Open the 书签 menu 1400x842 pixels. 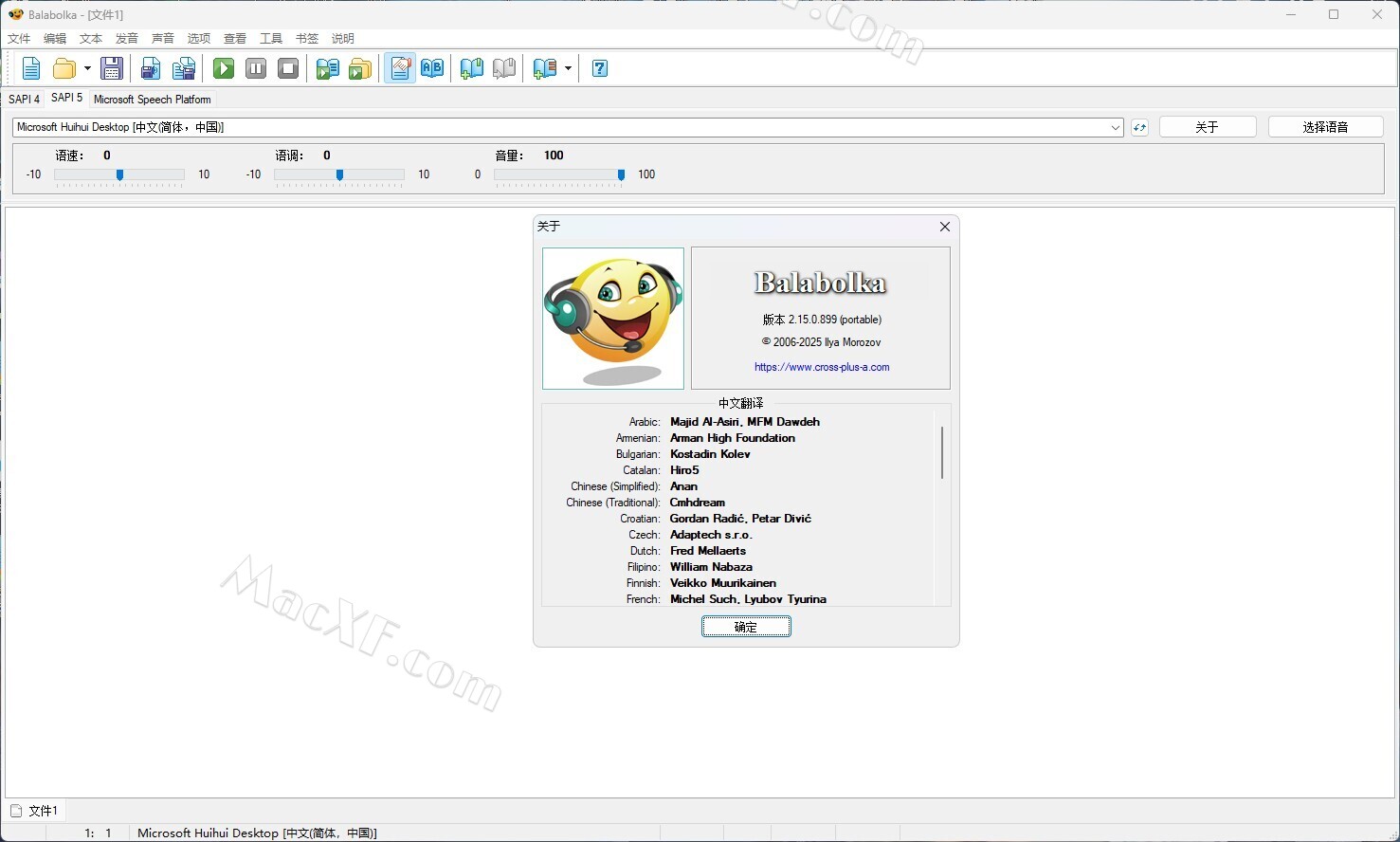pyautogui.click(x=307, y=39)
